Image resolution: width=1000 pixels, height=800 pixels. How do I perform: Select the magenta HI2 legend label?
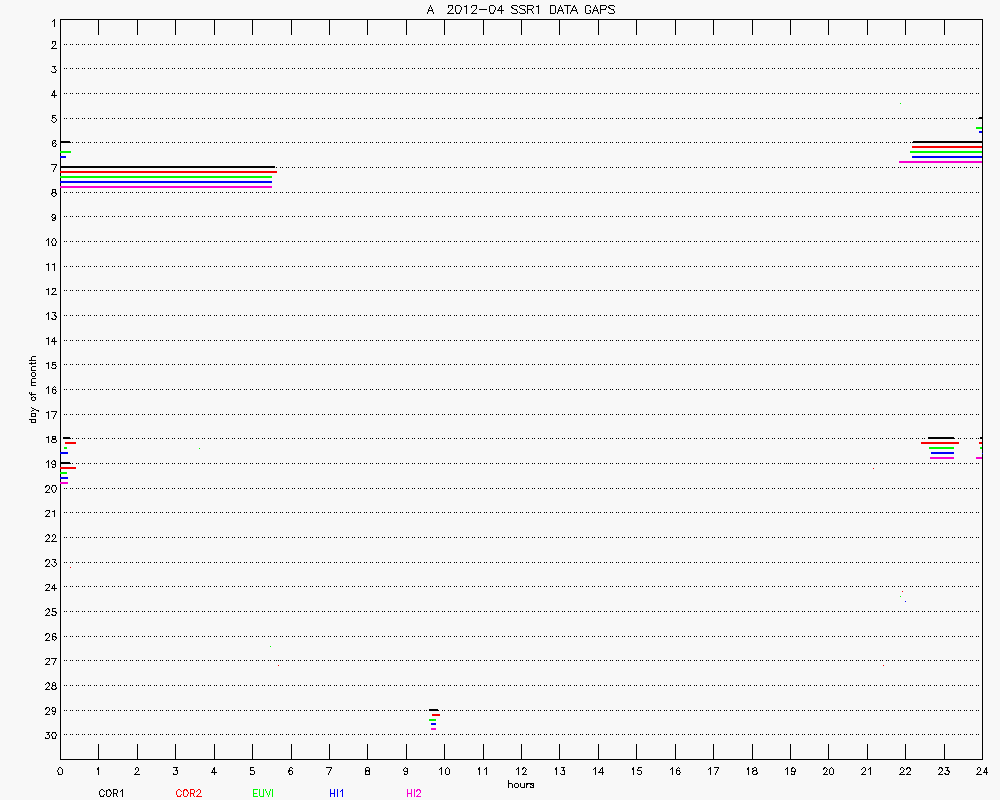(x=414, y=793)
